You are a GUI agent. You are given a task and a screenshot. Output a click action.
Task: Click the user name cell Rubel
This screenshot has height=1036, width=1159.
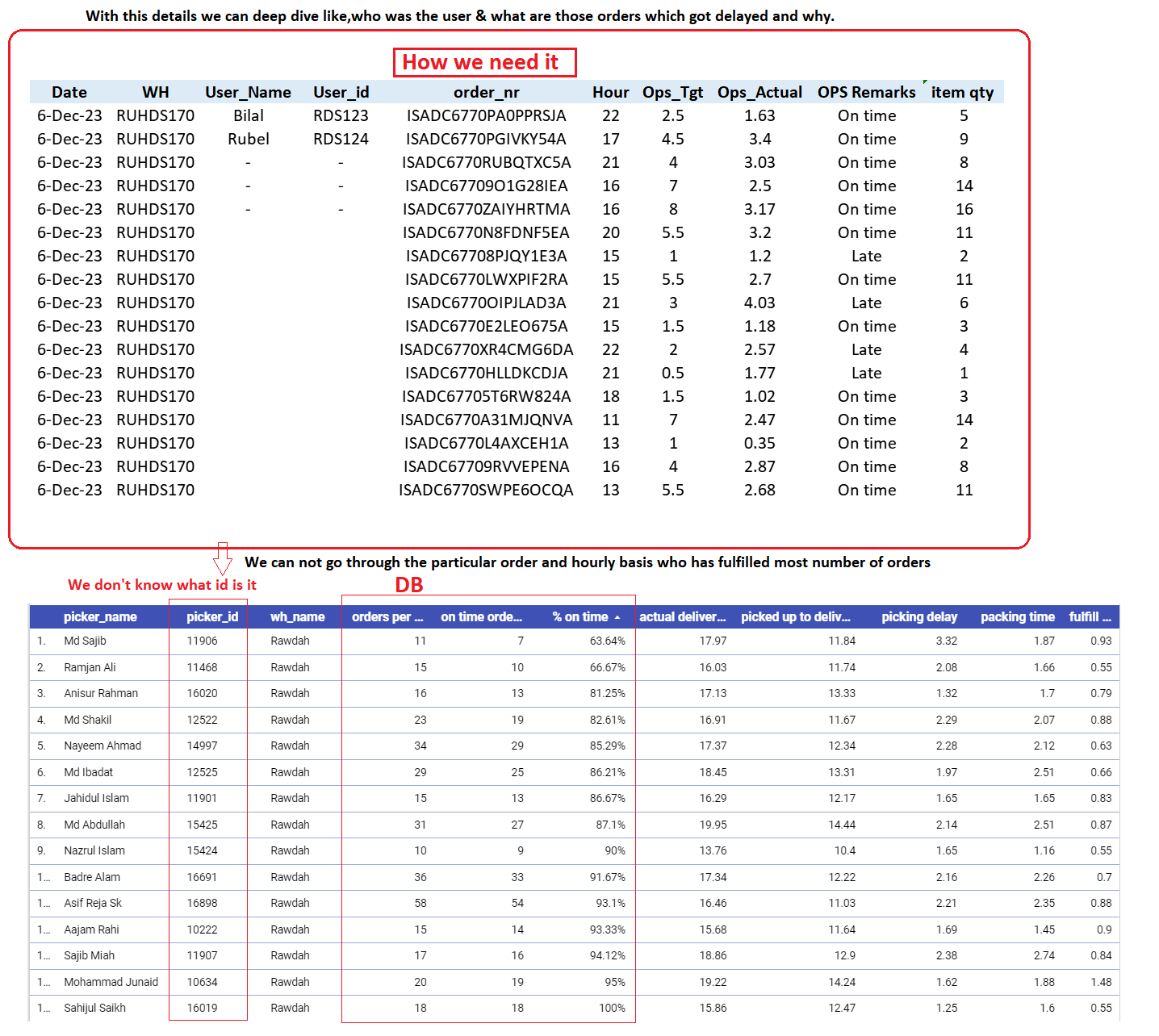(249, 139)
